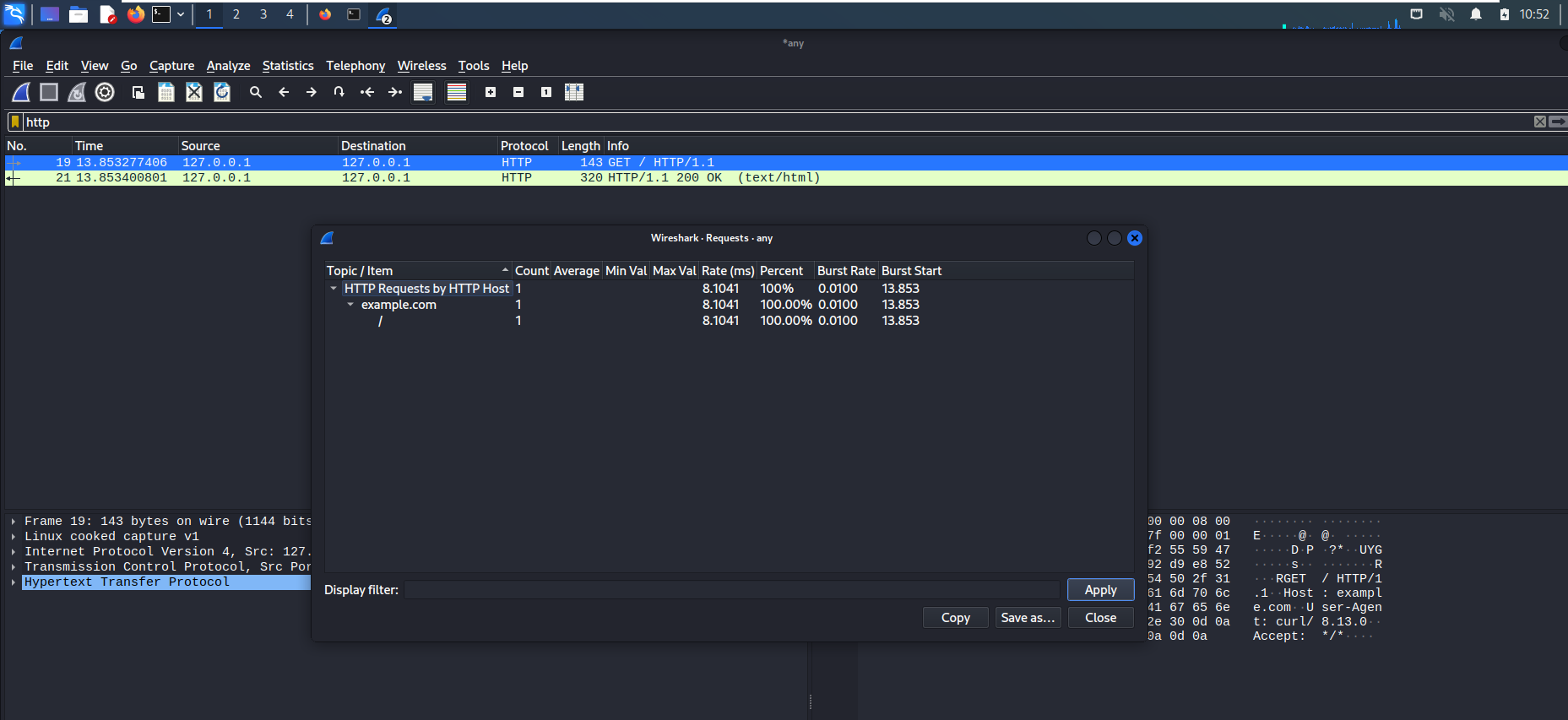Screen dimensions: 1568x720
Task: Toggle packet colorization rules
Action: 457,92
